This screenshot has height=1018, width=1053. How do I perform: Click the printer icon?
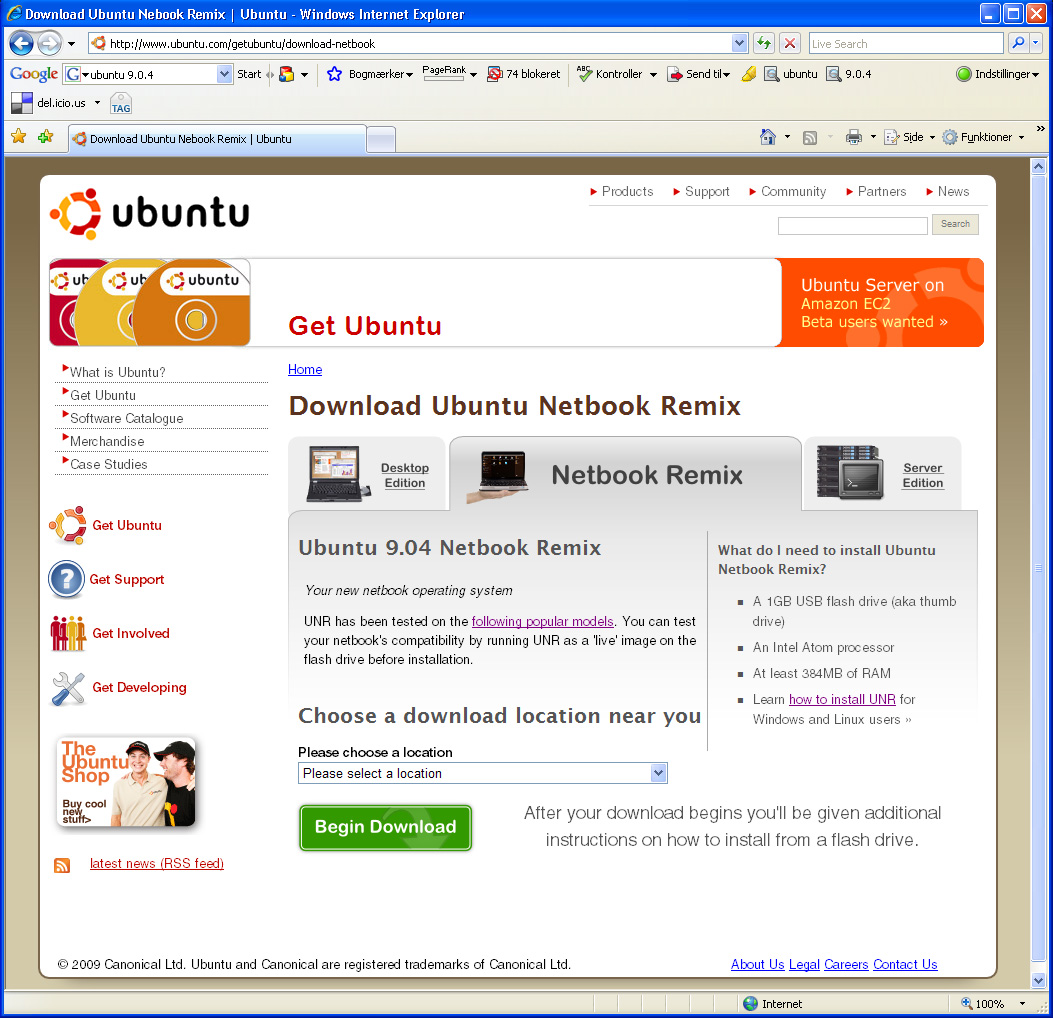pos(854,138)
